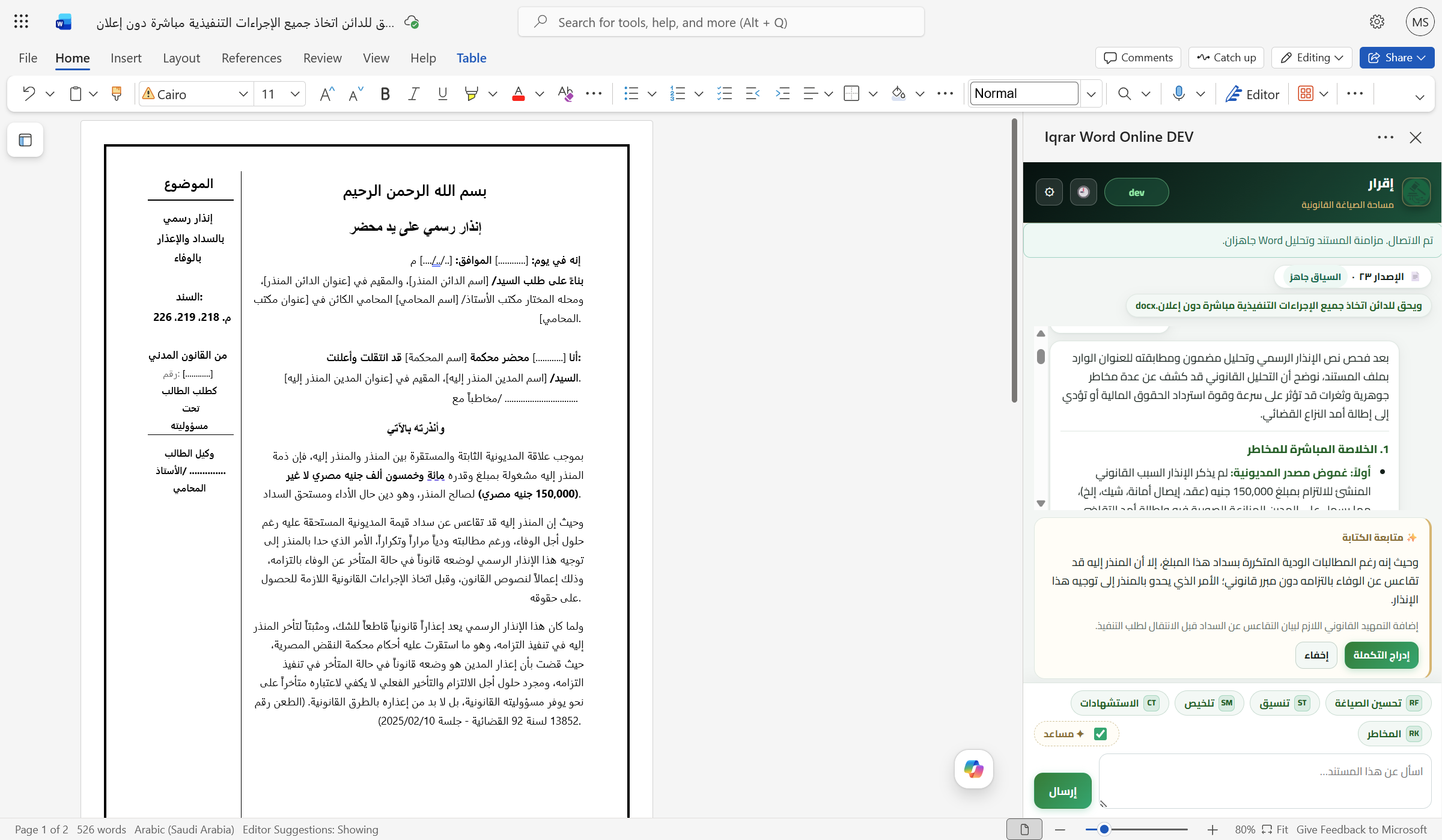1442x840 pixels.
Task: Toggle the dev environment pill
Action: click(1136, 192)
